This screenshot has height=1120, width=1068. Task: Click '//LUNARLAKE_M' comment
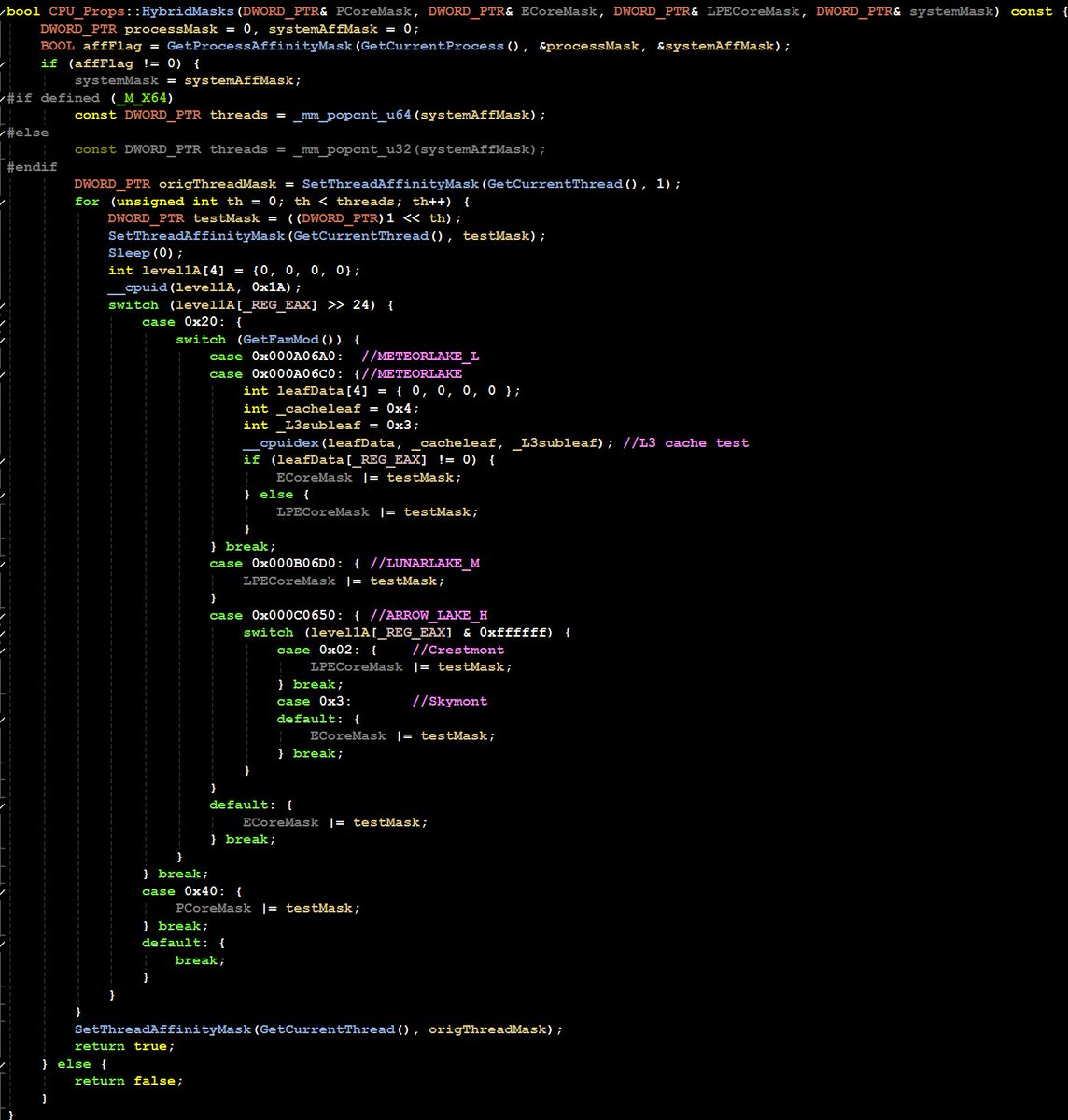[425, 564]
